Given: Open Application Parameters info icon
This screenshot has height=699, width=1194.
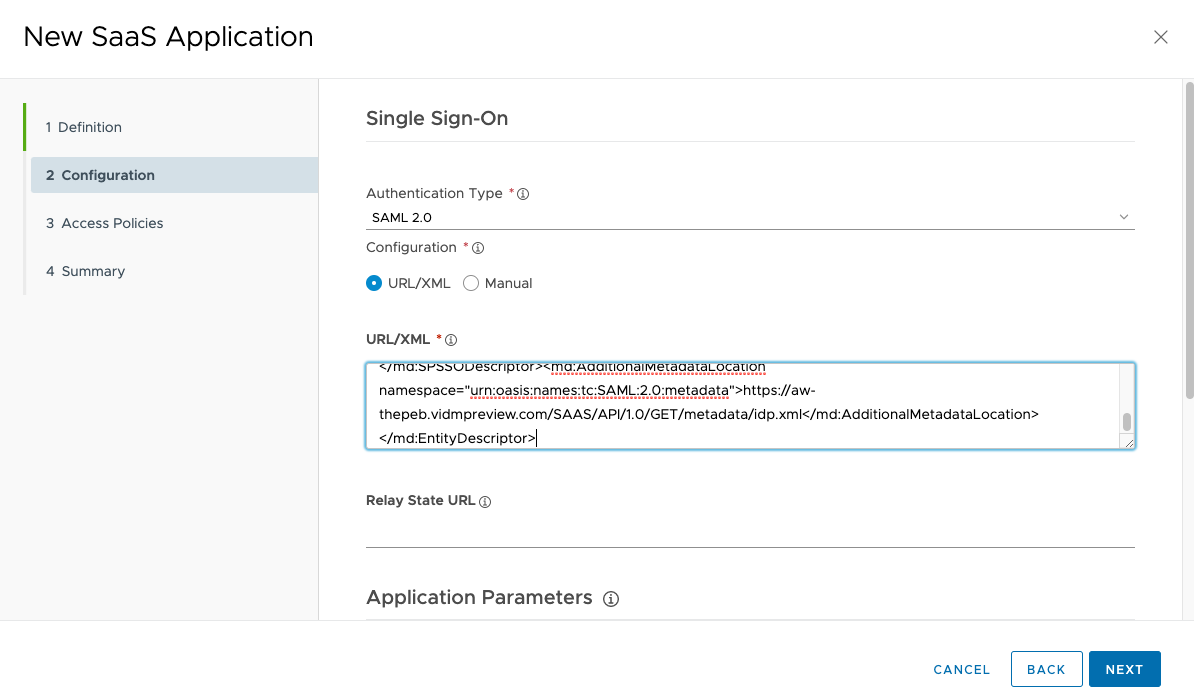Looking at the screenshot, I should point(611,599).
